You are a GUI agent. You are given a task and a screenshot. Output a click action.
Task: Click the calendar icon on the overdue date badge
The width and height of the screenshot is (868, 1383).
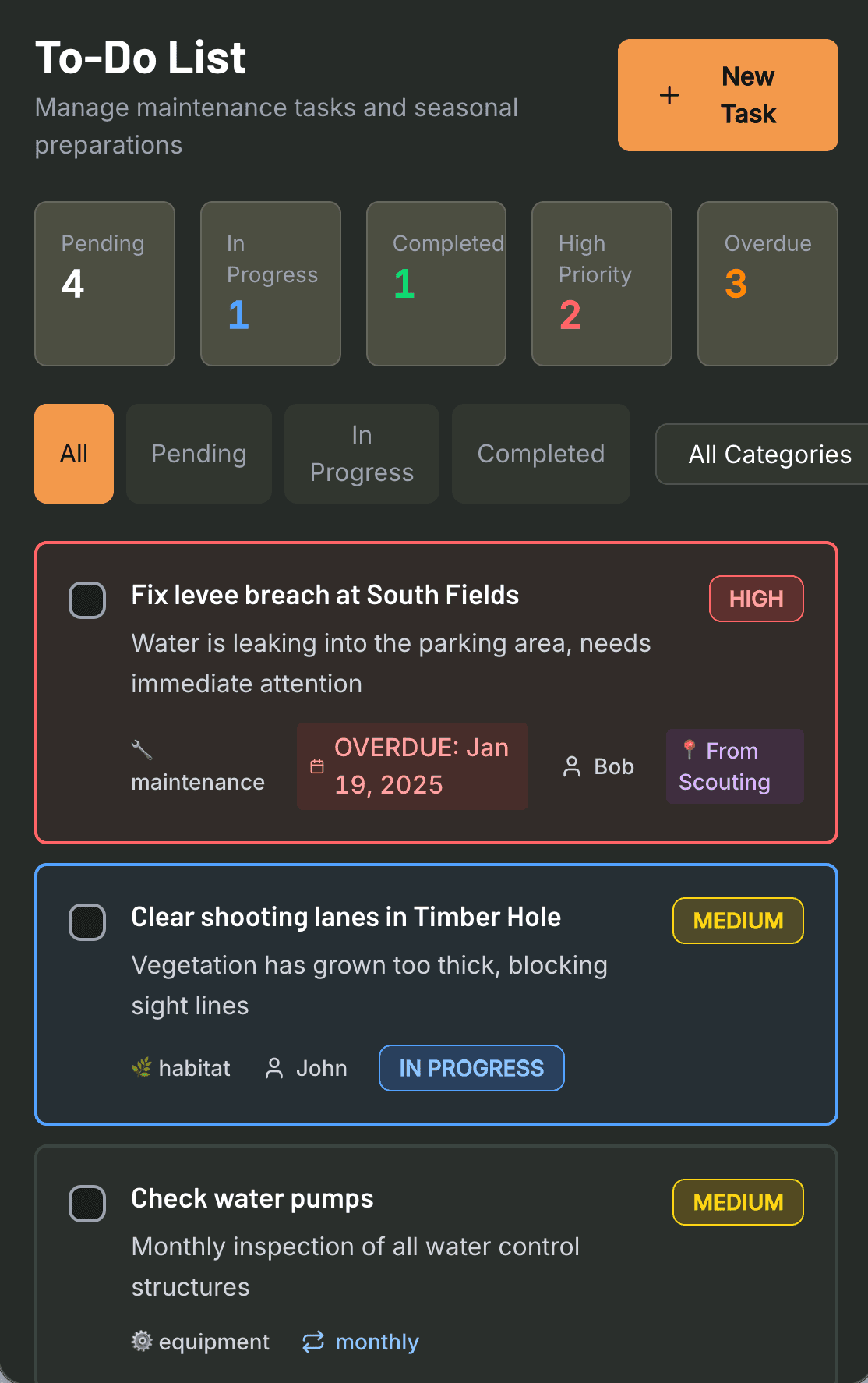(x=316, y=766)
